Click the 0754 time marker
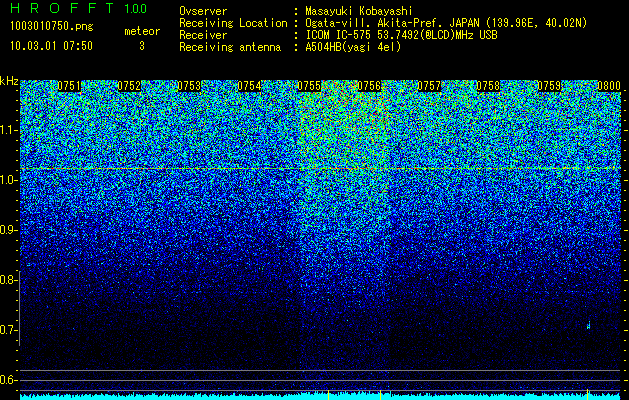 pyautogui.click(x=249, y=86)
